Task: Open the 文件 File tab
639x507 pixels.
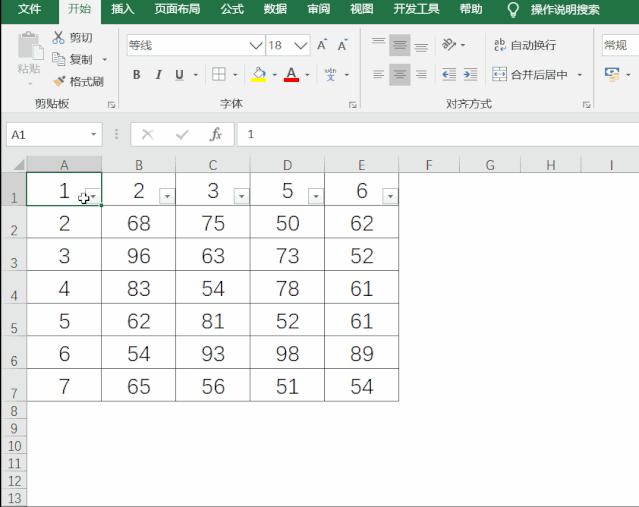Action: point(30,9)
